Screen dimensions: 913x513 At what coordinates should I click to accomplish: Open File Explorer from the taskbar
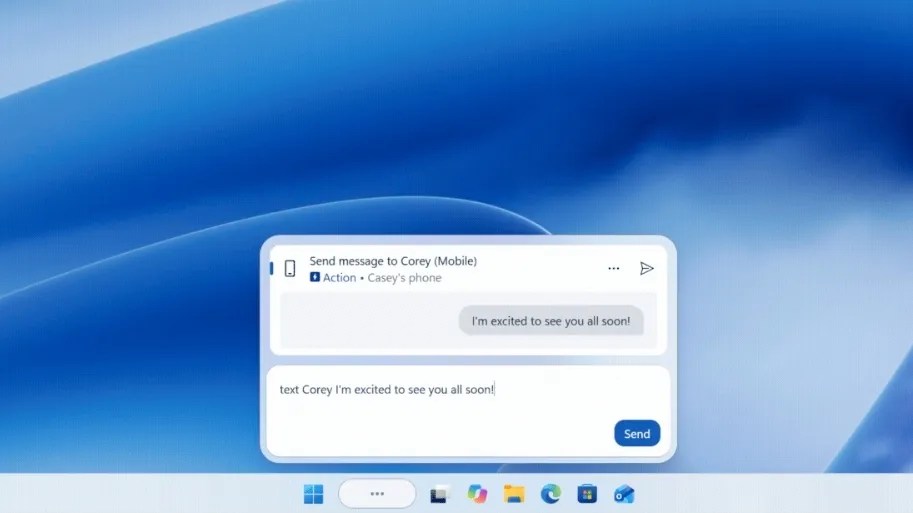(514, 494)
